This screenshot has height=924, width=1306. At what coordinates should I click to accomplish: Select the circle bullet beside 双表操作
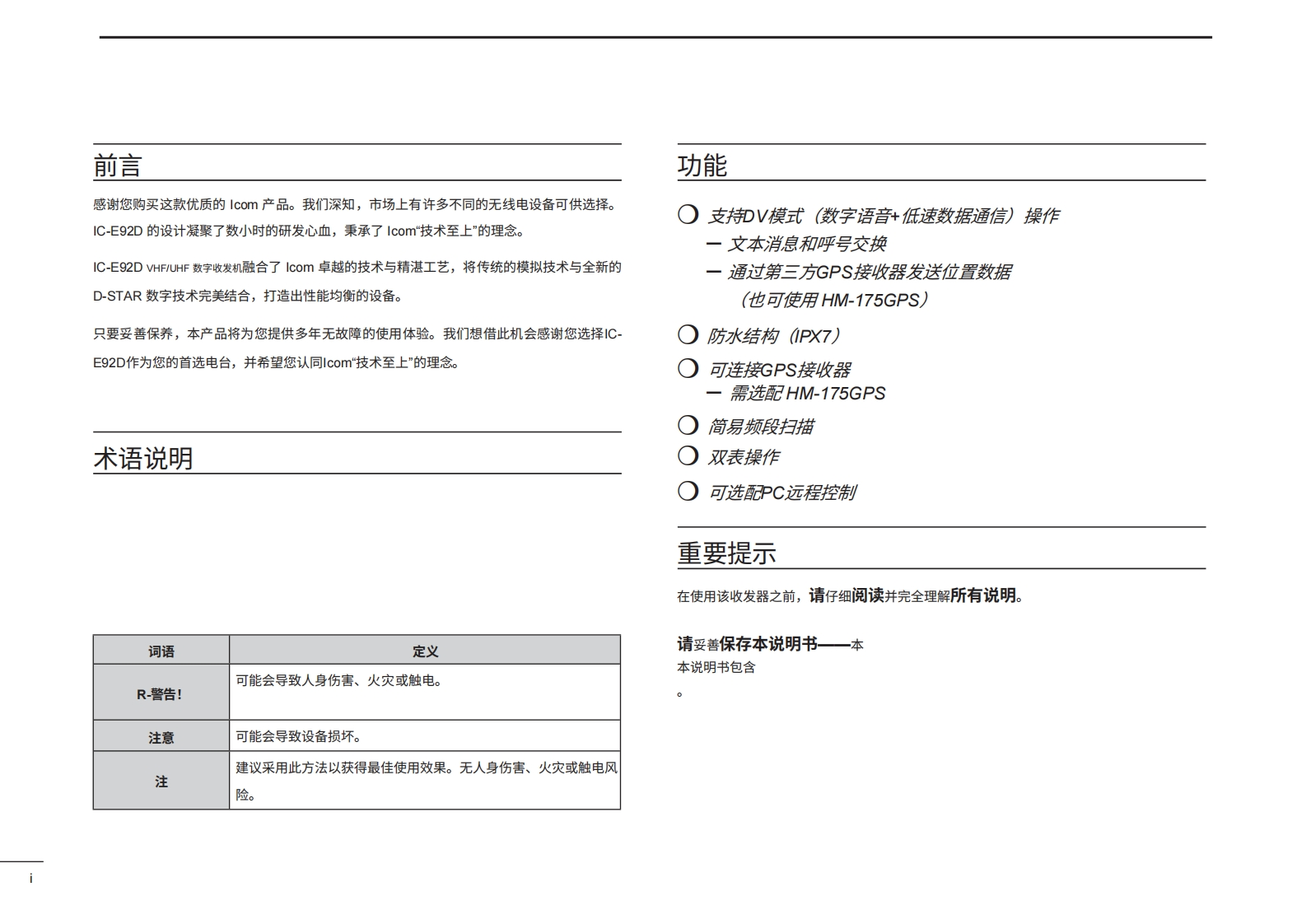tap(688, 455)
